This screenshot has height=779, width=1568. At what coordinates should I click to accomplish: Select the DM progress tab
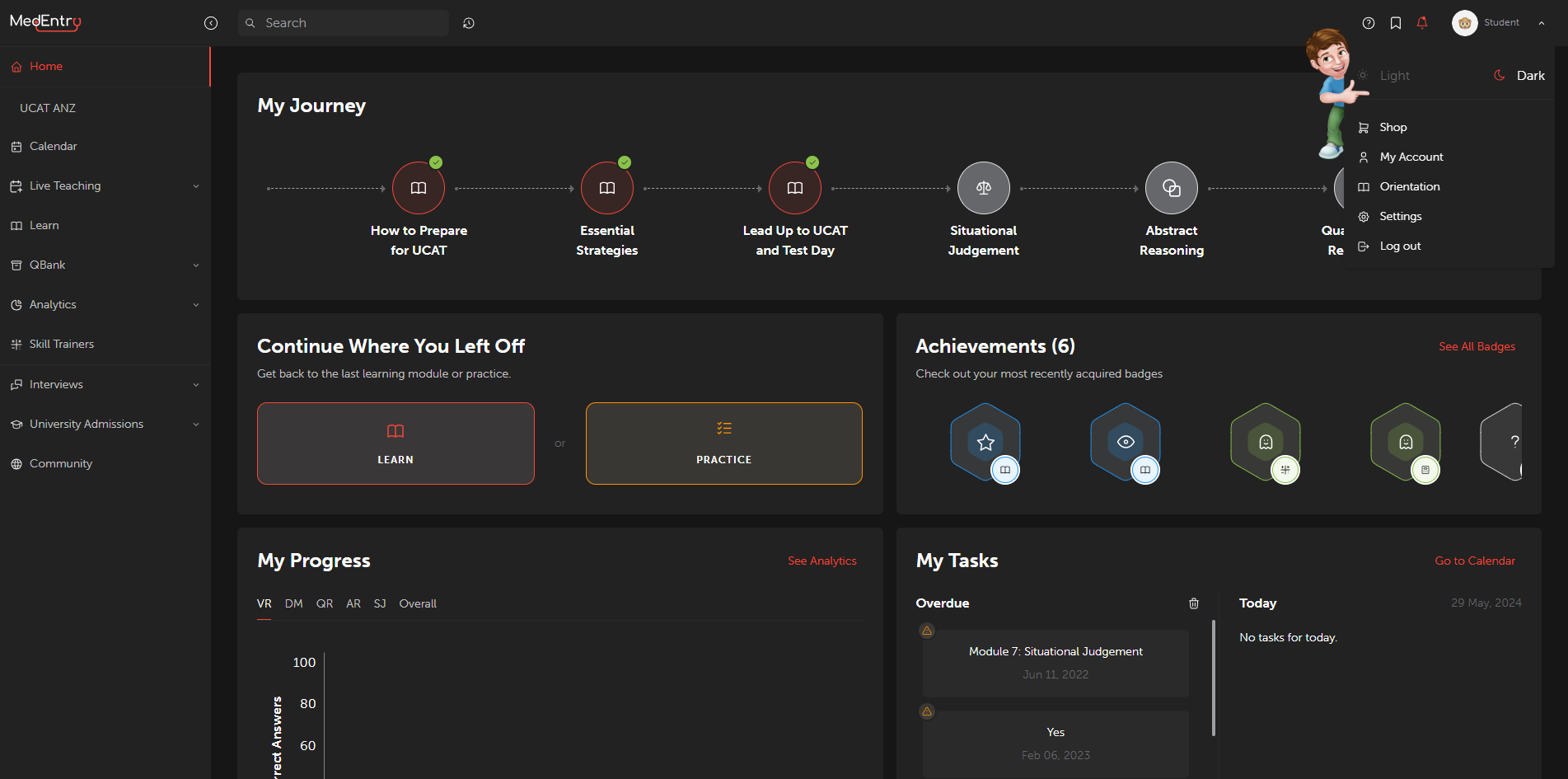tap(294, 604)
